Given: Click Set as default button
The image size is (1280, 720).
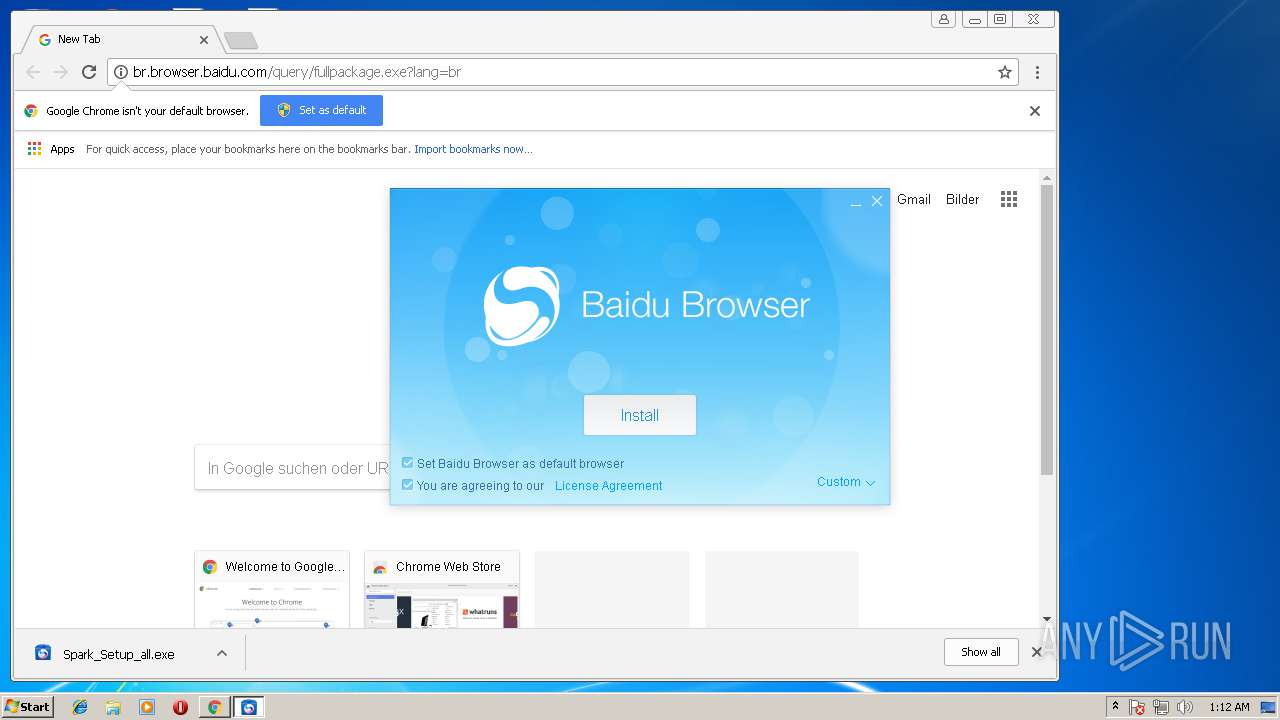Looking at the screenshot, I should (321, 110).
